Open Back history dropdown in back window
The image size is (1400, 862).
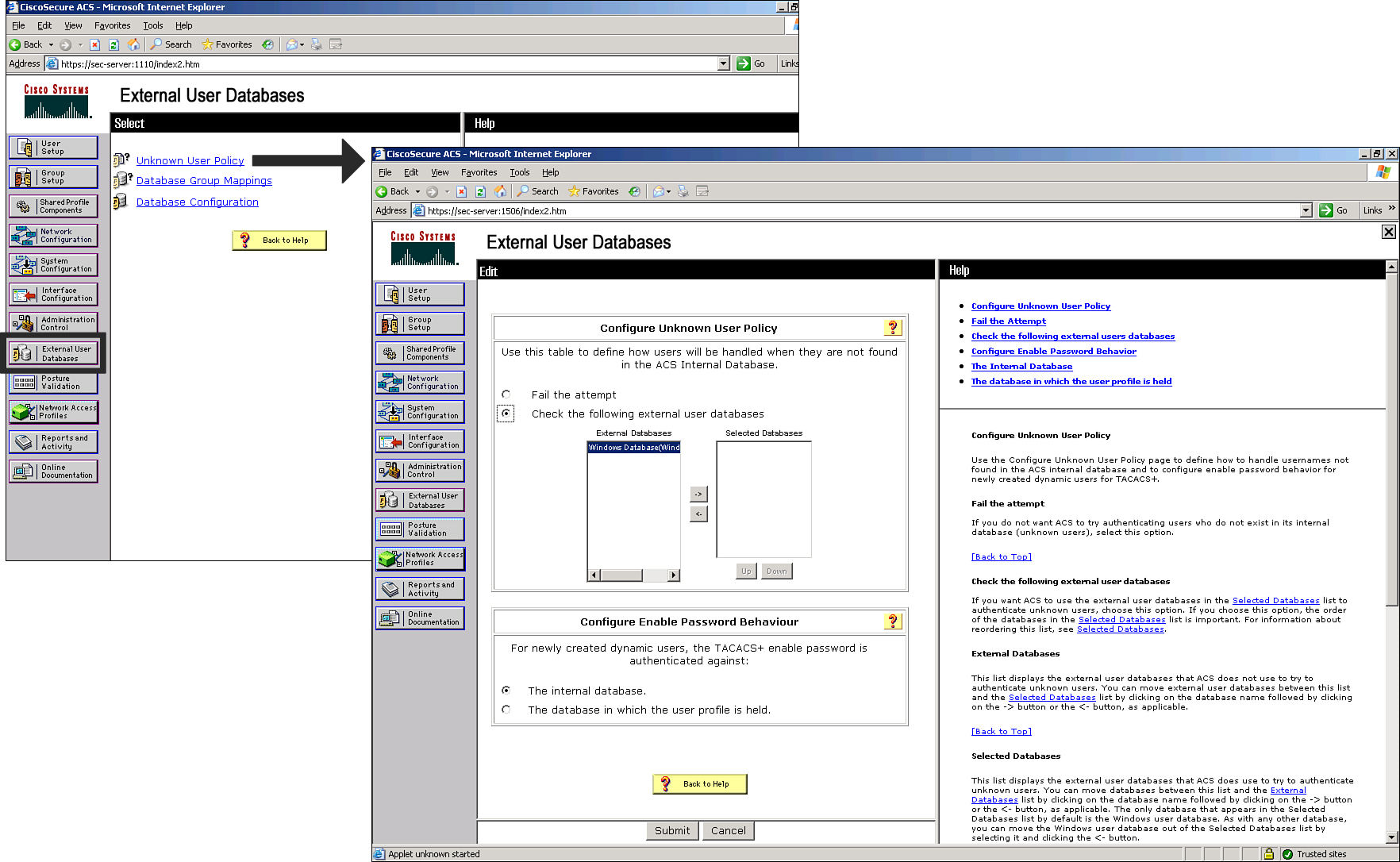tap(51, 44)
